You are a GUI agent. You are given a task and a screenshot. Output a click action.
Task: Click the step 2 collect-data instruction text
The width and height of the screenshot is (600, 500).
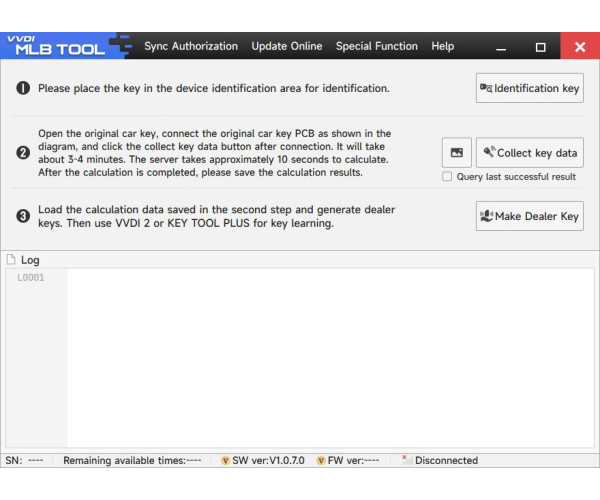(x=214, y=153)
